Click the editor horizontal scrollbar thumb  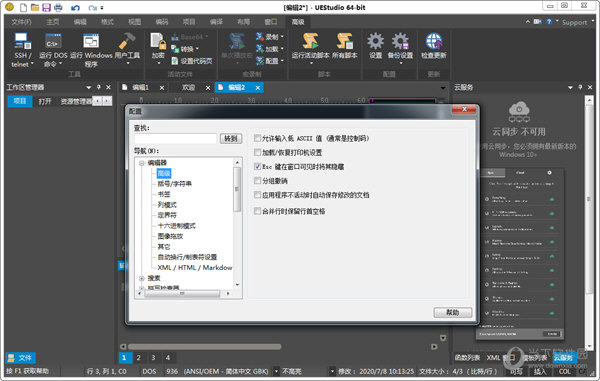click(205, 347)
